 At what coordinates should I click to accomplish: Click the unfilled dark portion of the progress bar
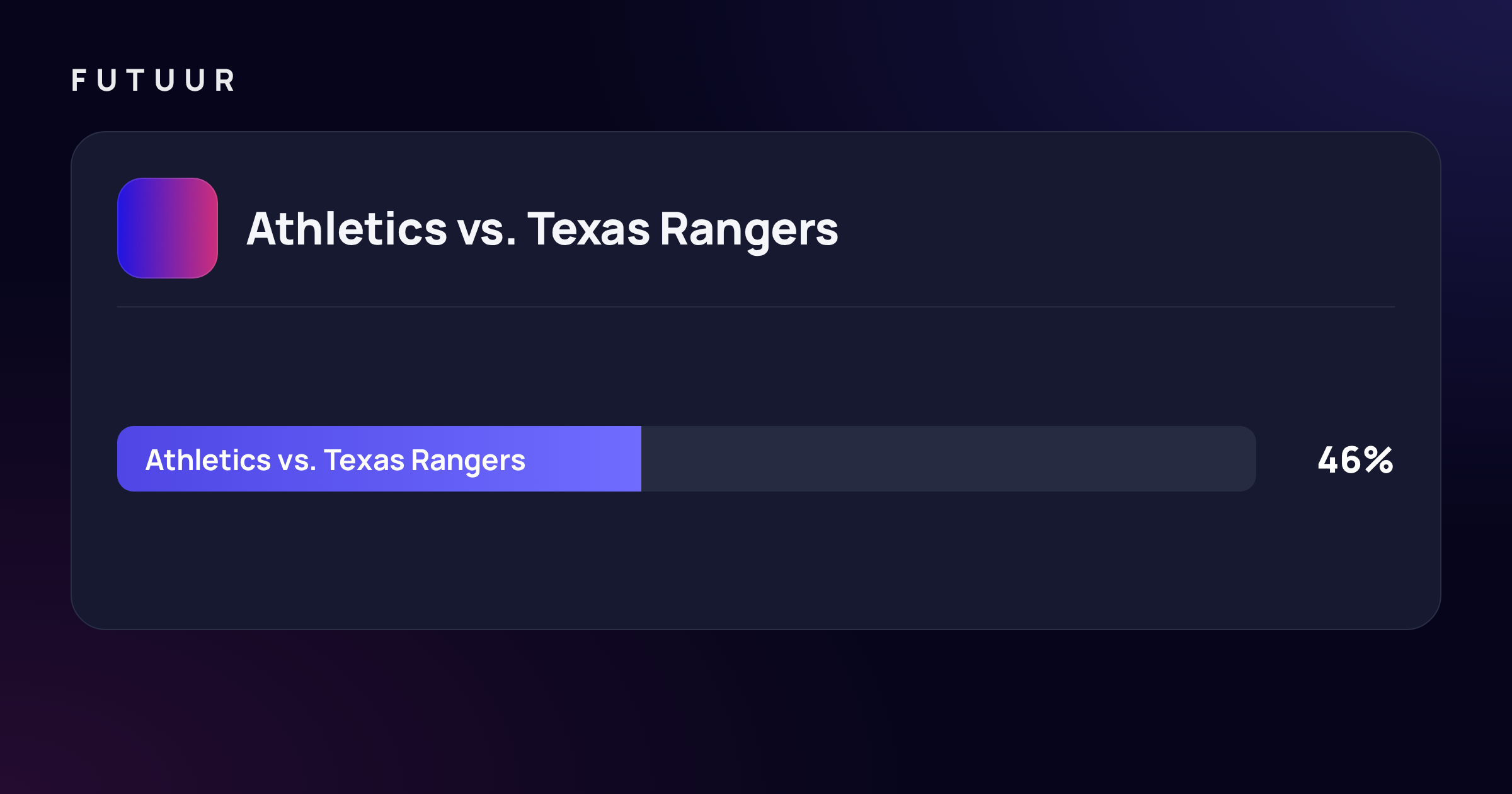tap(949, 459)
